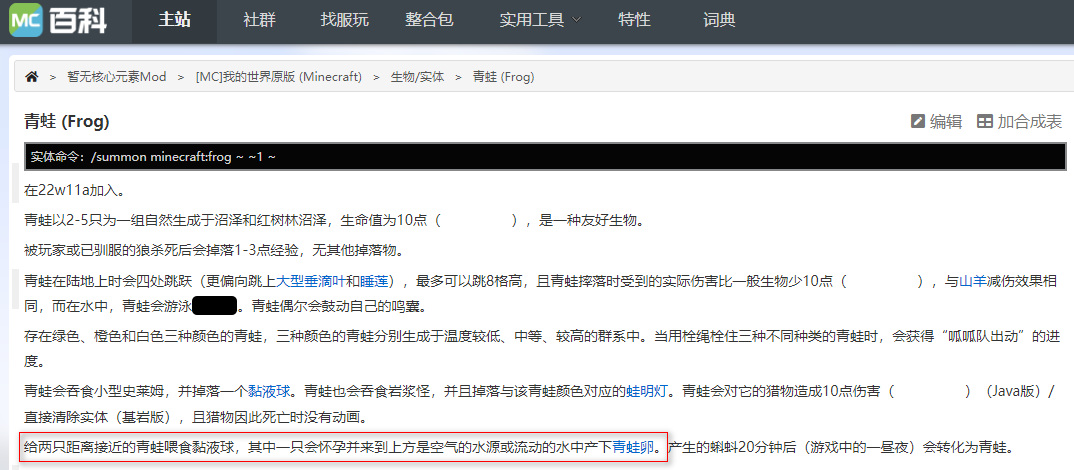Click 加合成表 button

[1019, 121]
